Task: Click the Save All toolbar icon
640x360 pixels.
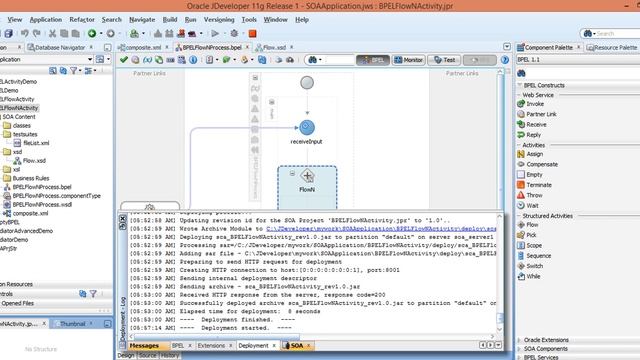Action: [x=9, y=33]
